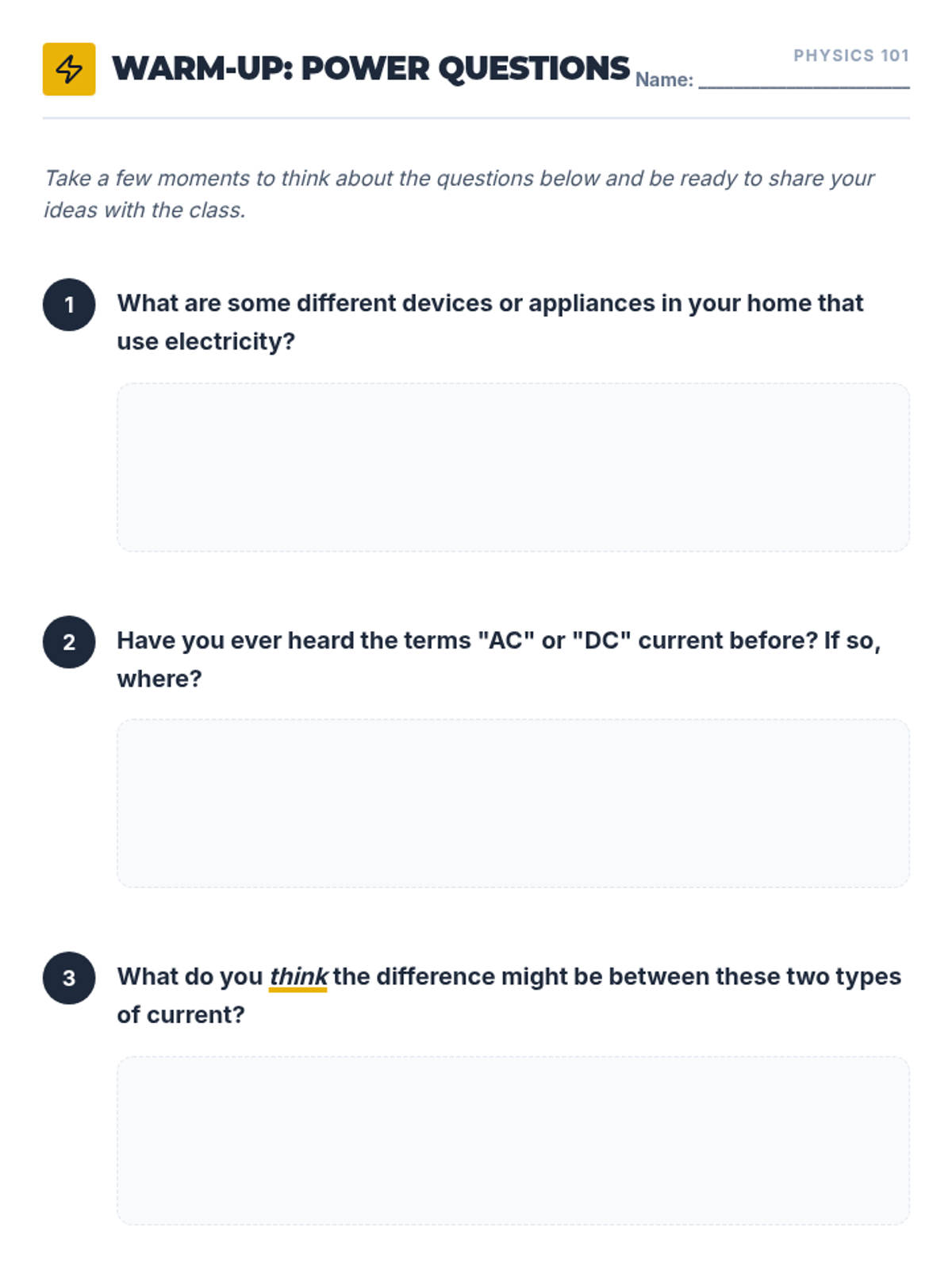Click the number 2 question badge
Image resolution: width=952 pixels, height=1270 pixels.
69,642
